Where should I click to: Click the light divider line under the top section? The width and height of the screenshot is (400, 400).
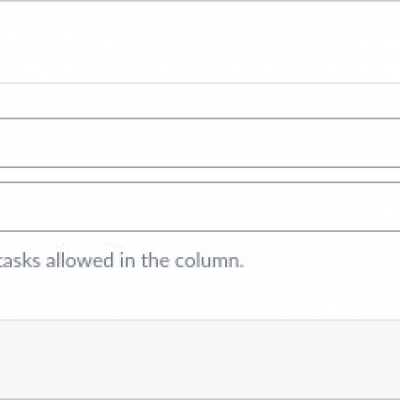200,83
